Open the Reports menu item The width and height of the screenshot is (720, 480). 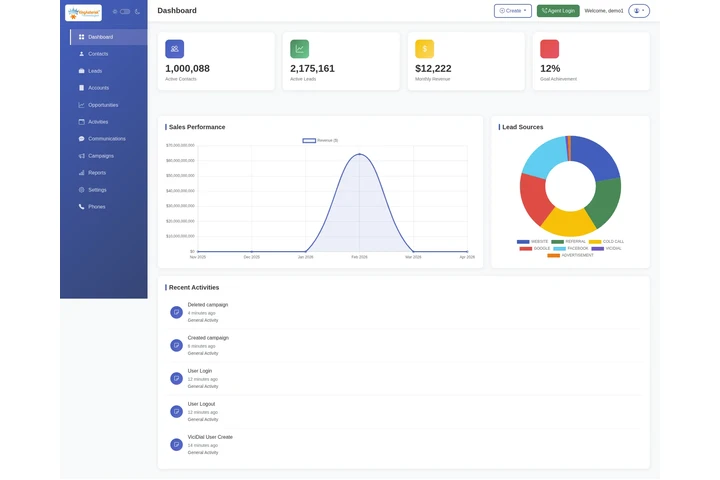[x=97, y=173]
